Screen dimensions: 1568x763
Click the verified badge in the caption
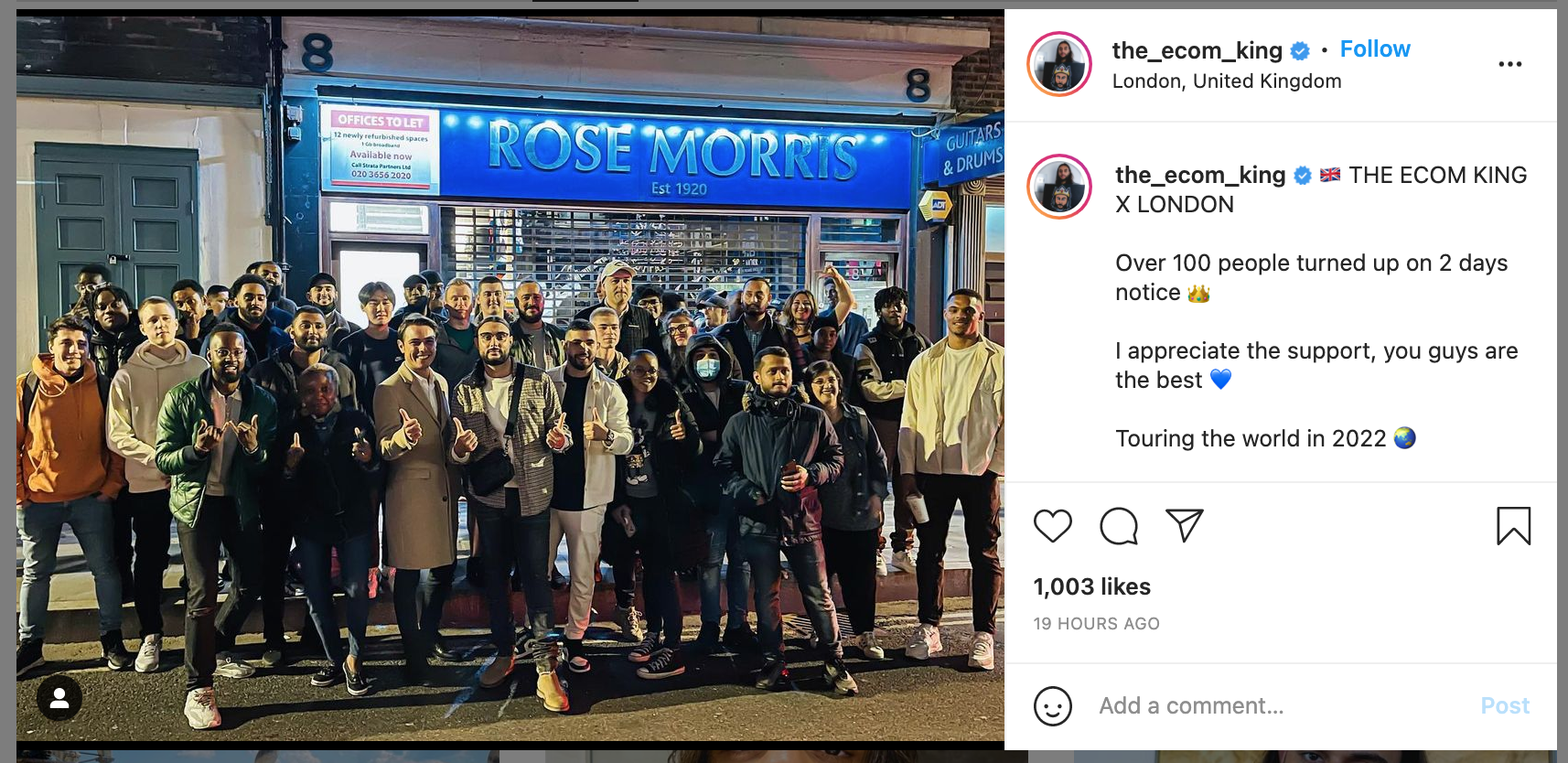(1303, 176)
